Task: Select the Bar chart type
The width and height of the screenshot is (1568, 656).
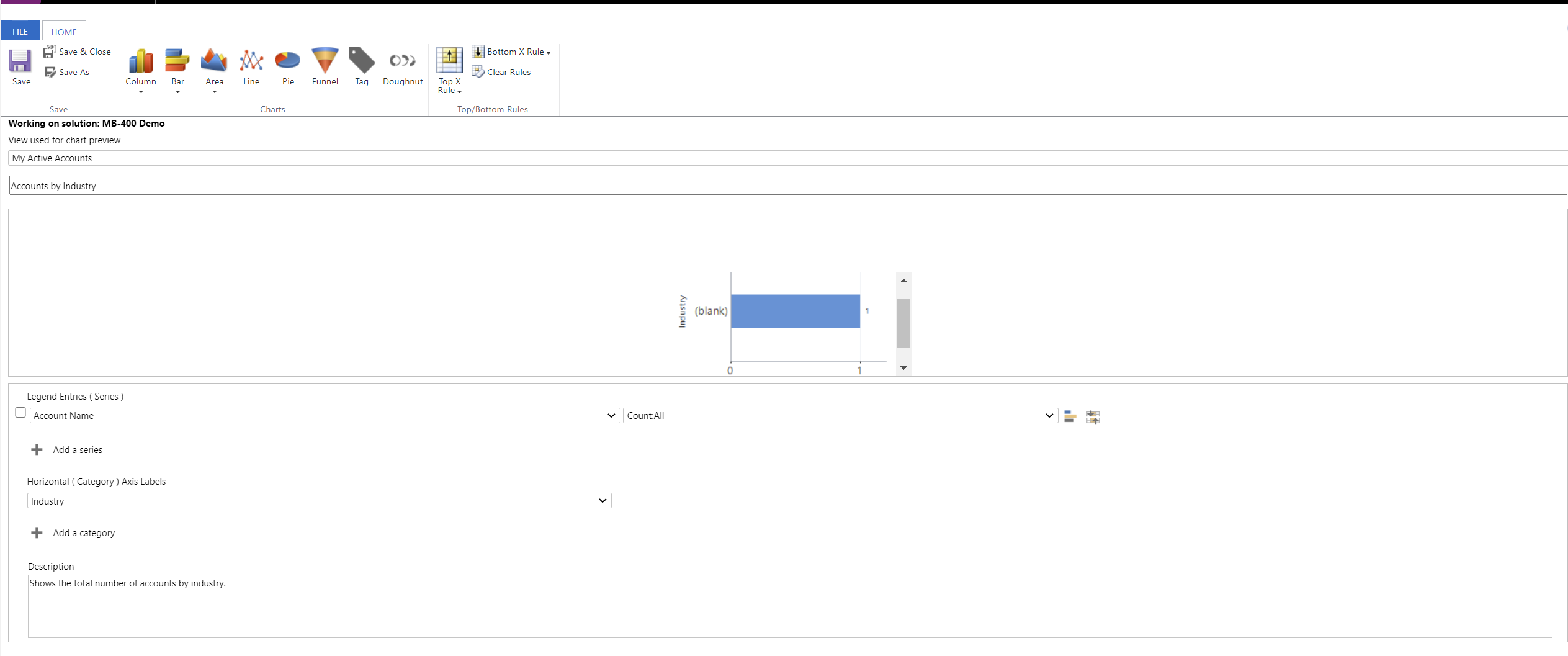Action: click(x=177, y=66)
